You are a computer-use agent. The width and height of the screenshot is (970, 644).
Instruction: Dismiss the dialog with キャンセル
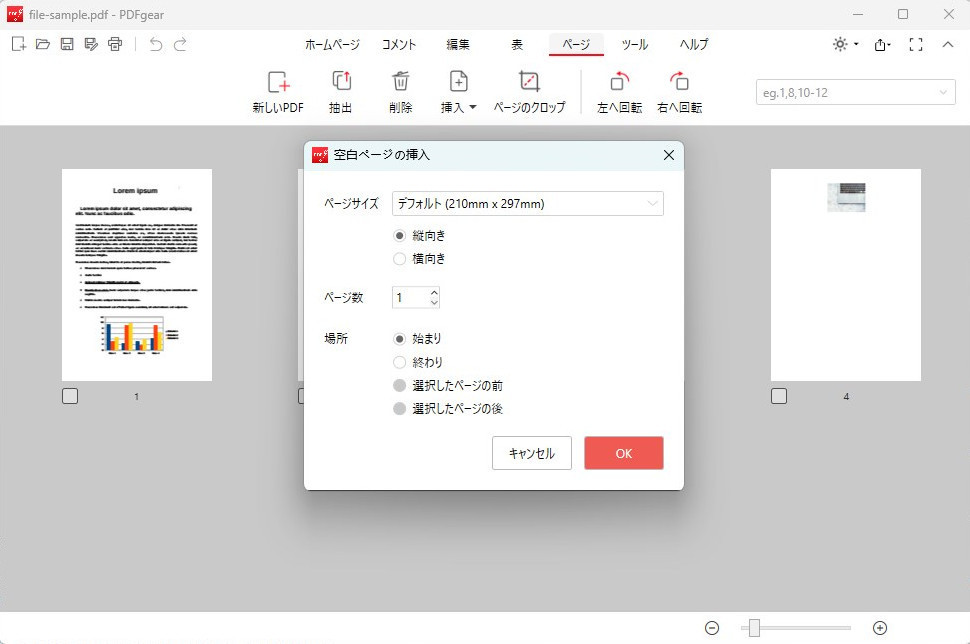tap(531, 453)
